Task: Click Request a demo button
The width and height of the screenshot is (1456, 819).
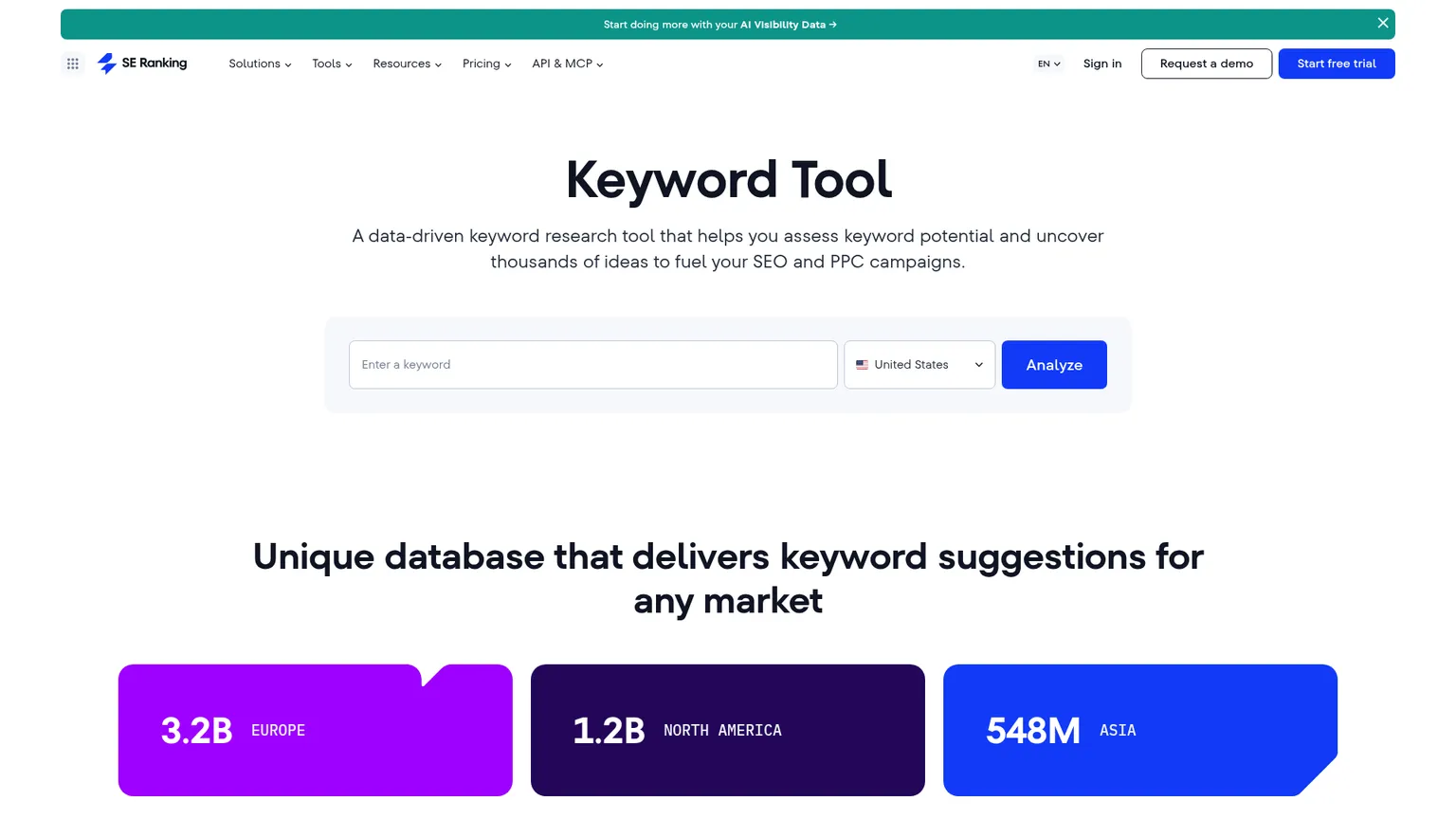Action: coord(1207,64)
